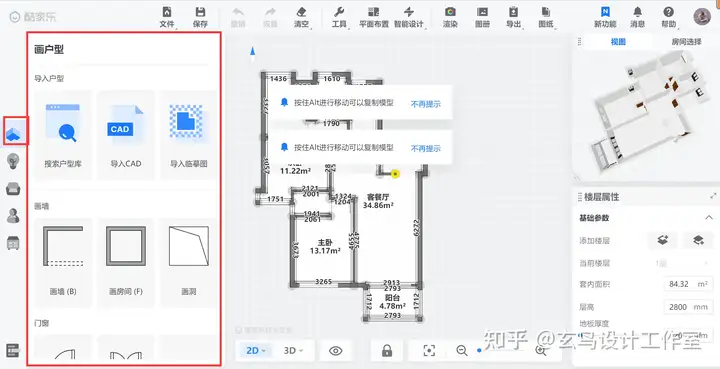The height and width of the screenshot is (369, 720).
Task: Select the person sidebar icon
Action: 13,215
